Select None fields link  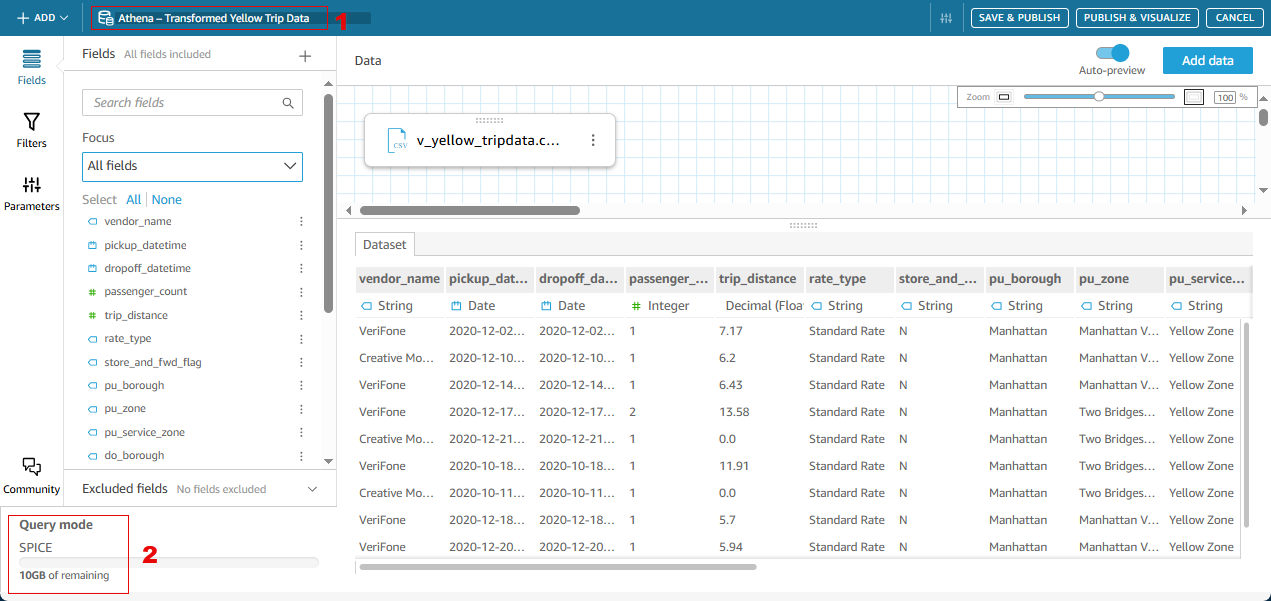167,200
